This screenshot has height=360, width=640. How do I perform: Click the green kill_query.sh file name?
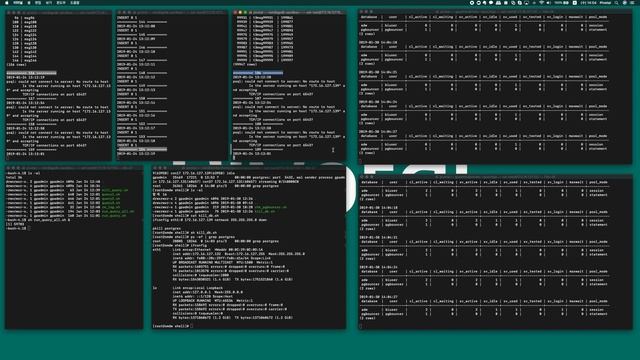115,190
